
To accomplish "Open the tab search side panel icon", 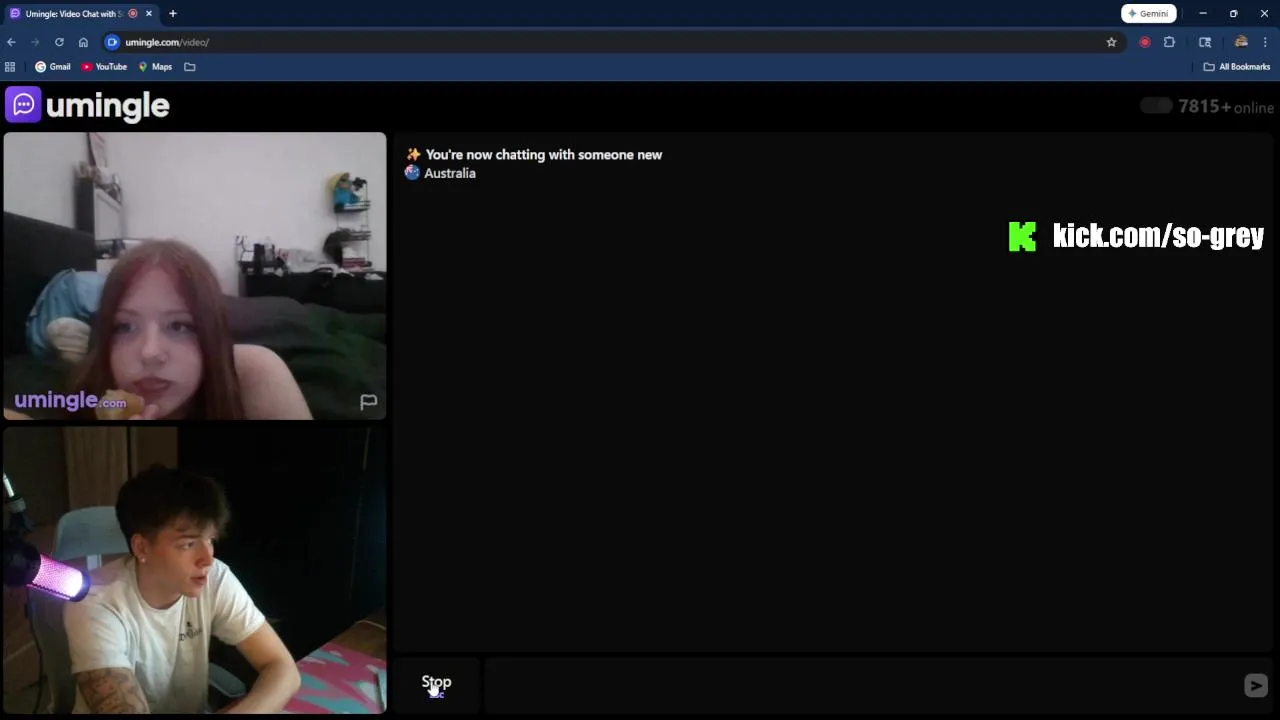I will (x=1205, y=42).
